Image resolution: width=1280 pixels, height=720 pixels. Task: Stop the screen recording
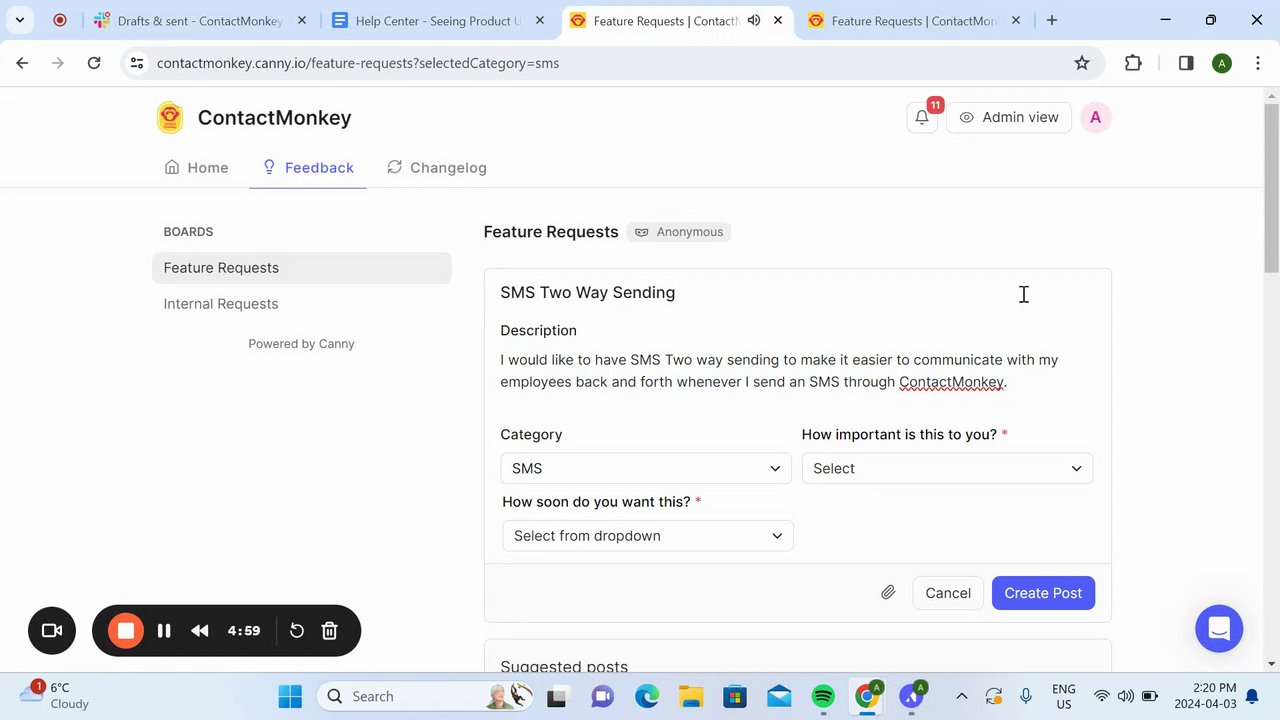pyautogui.click(x=126, y=631)
